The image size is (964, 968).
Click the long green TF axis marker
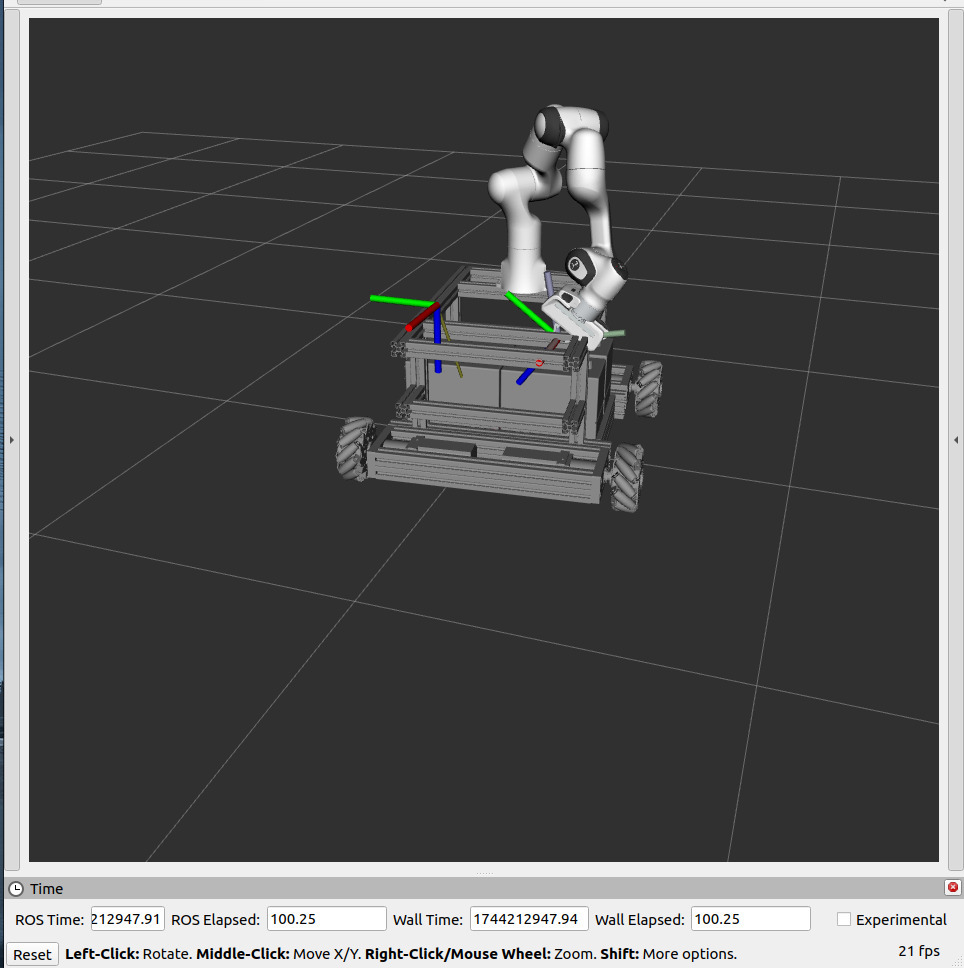pos(400,300)
